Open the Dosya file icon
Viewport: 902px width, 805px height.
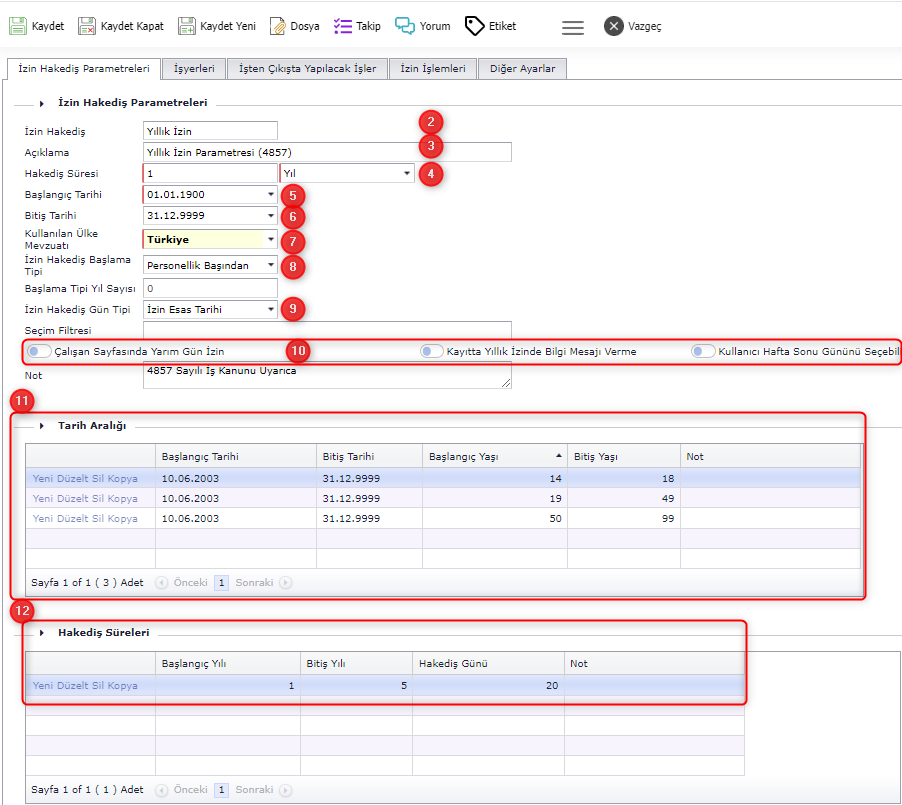click(x=277, y=26)
